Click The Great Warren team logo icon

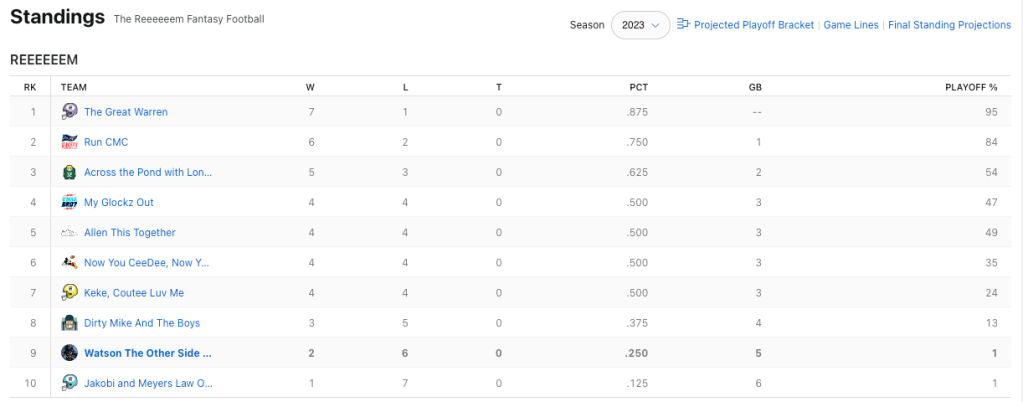click(70, 112)
